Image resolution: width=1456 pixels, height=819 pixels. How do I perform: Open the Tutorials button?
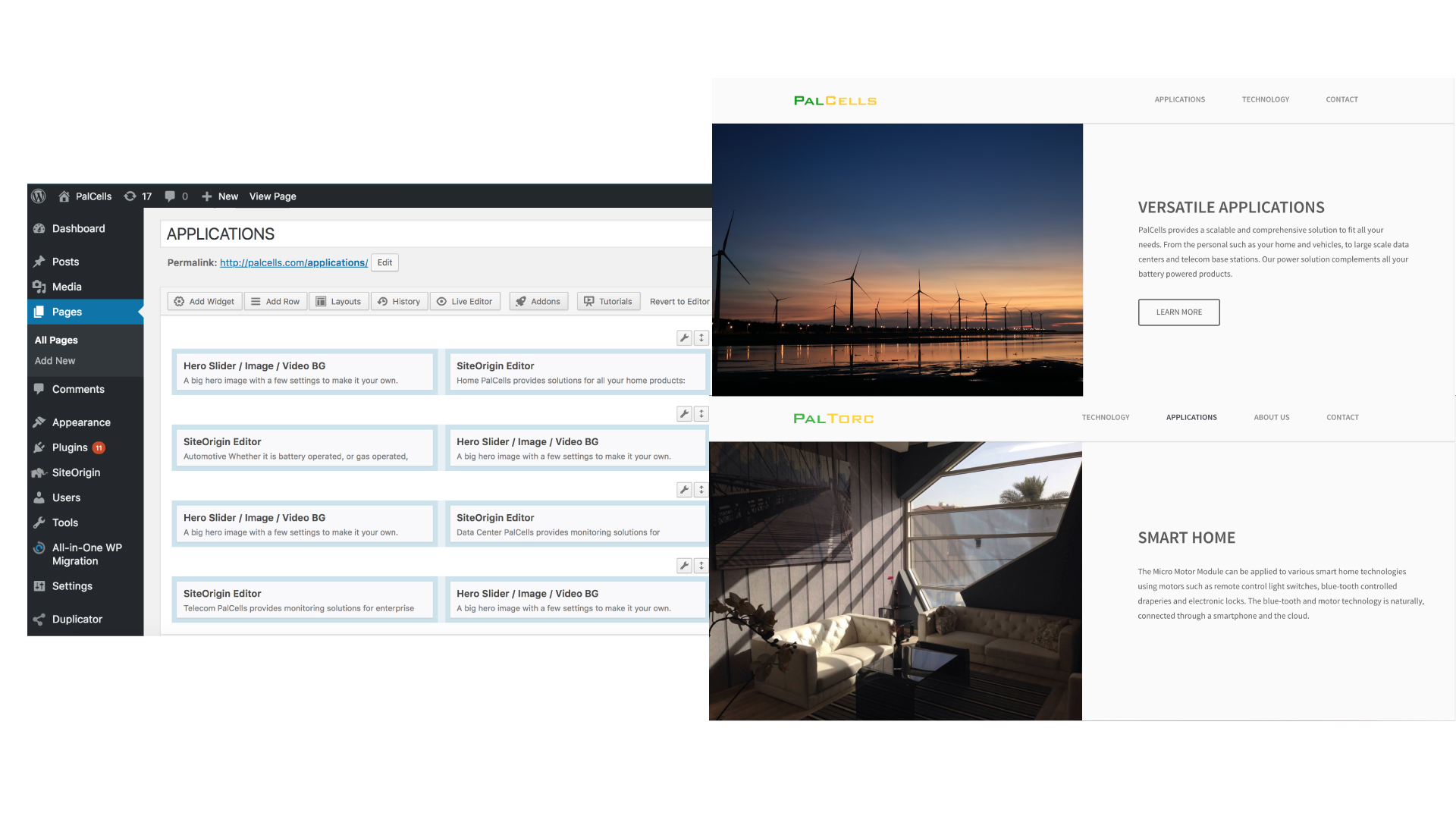(608, 301)
